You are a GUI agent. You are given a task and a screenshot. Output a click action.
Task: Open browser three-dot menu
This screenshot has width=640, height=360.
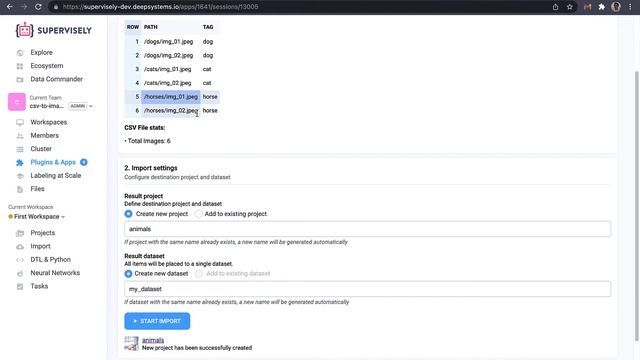coord(630,7)
